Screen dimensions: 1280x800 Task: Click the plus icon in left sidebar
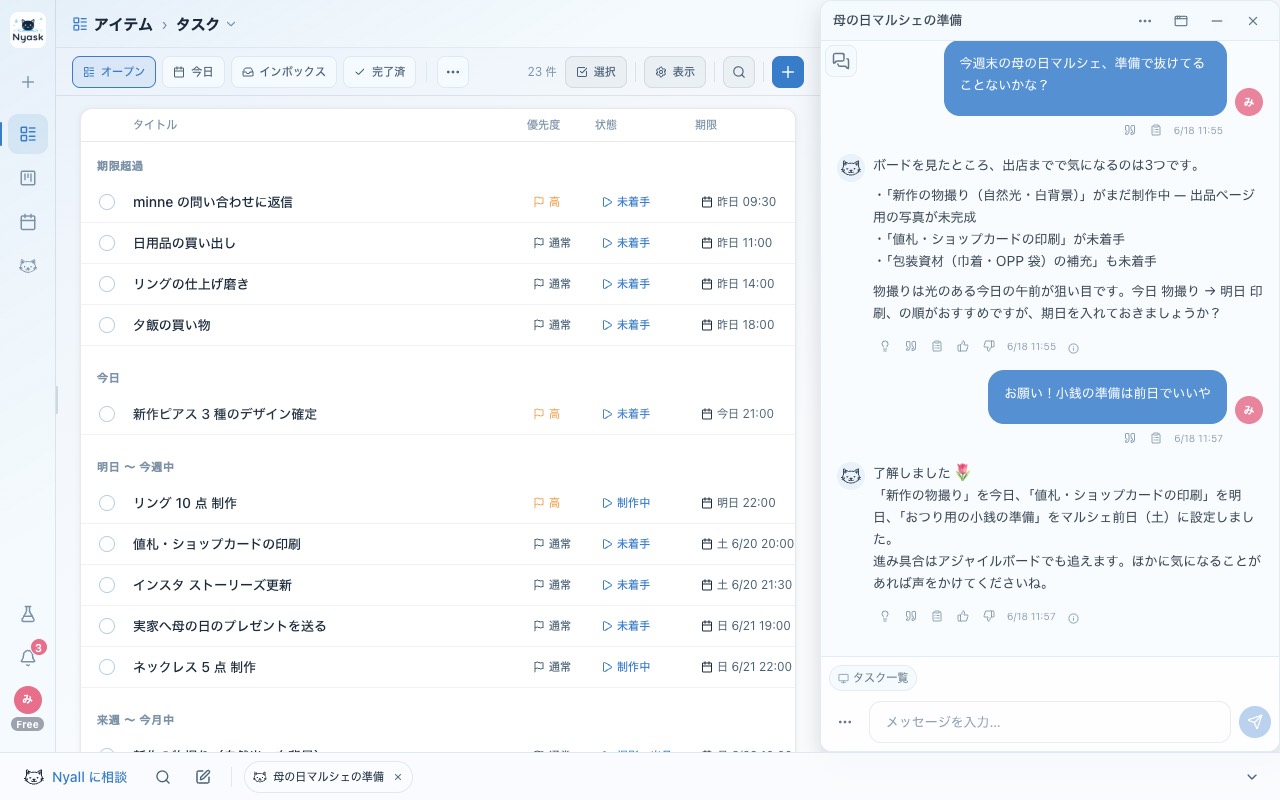click(x=28, y=82)
